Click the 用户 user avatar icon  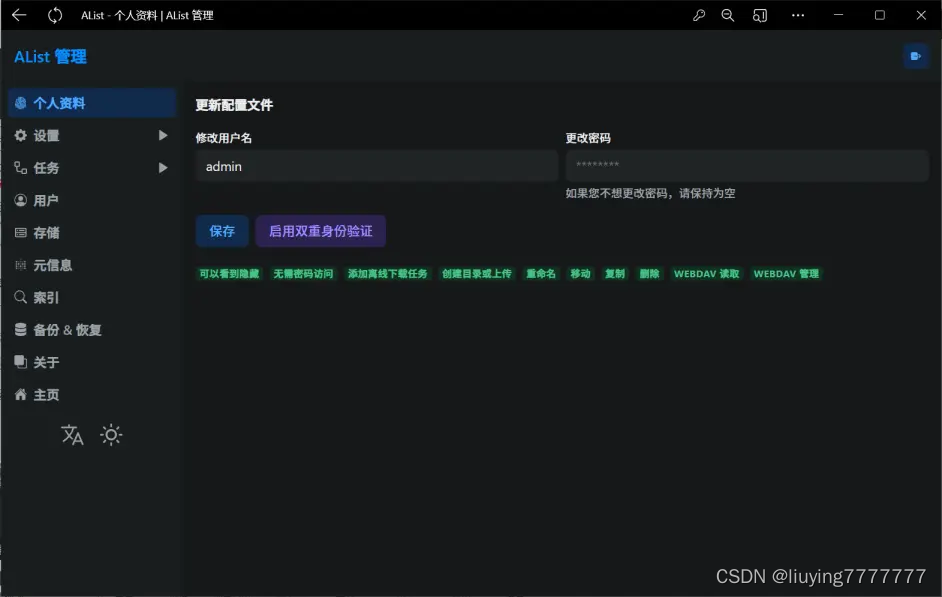(x=20, y=200)
